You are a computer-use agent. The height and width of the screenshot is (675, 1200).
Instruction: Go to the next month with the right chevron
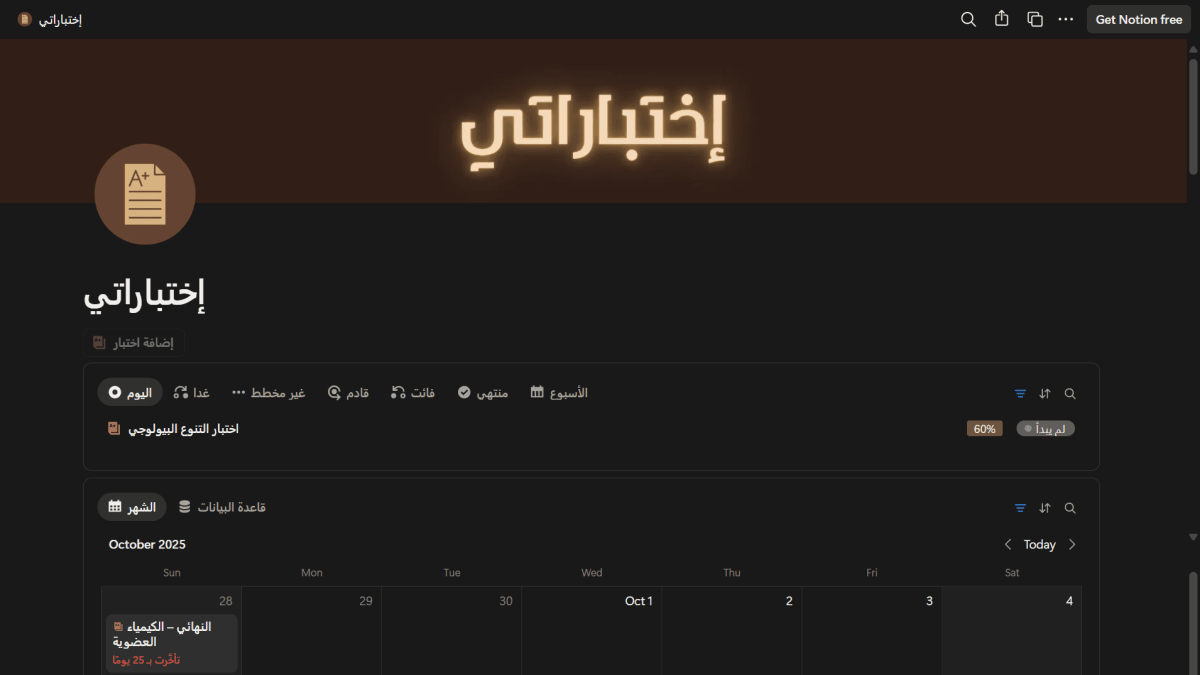point(1072,544)
